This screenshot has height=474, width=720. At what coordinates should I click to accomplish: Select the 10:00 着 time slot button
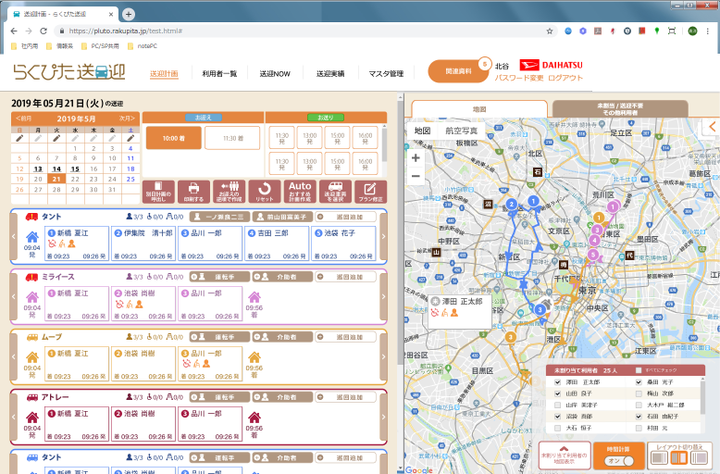173,139
